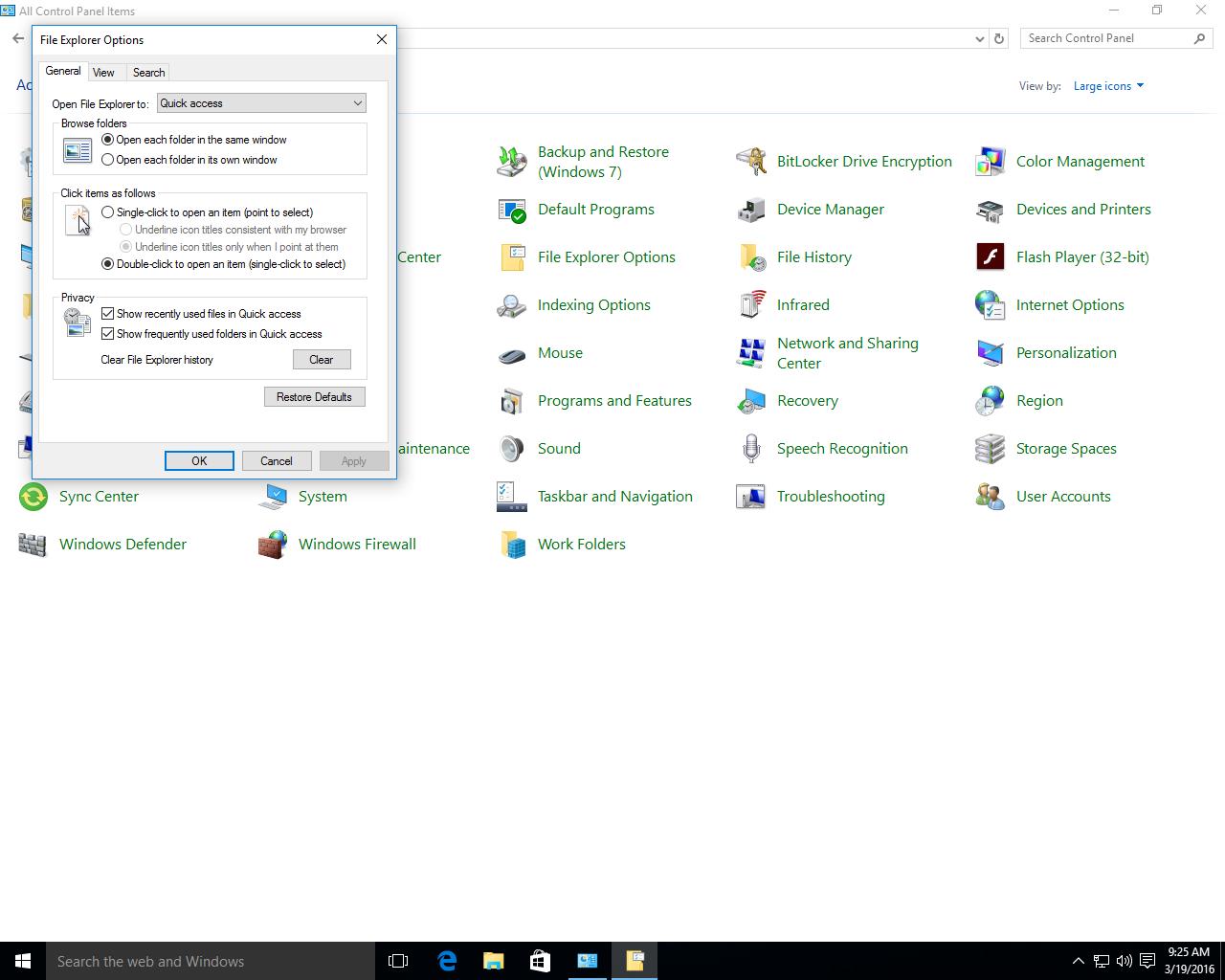
Task: Open Flash Player (32-bit) icon
Action: (x=991, y=257)
